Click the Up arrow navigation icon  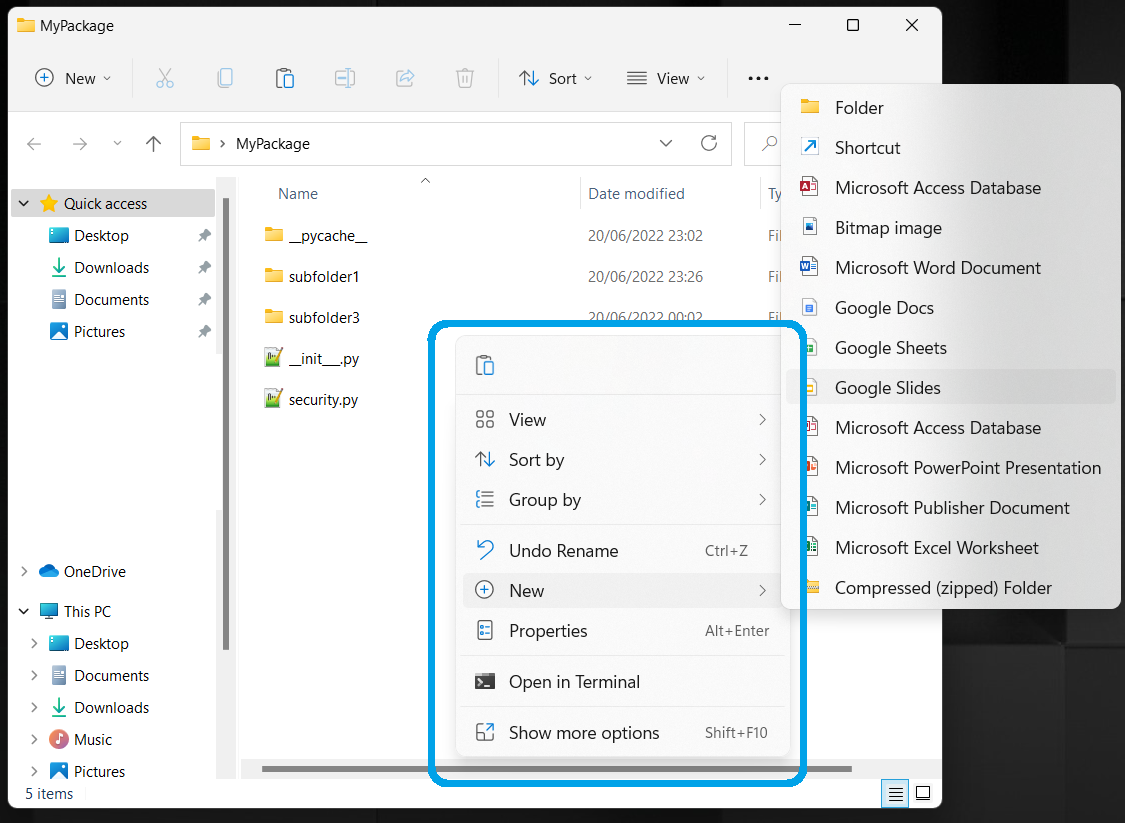tap(153, 144)
